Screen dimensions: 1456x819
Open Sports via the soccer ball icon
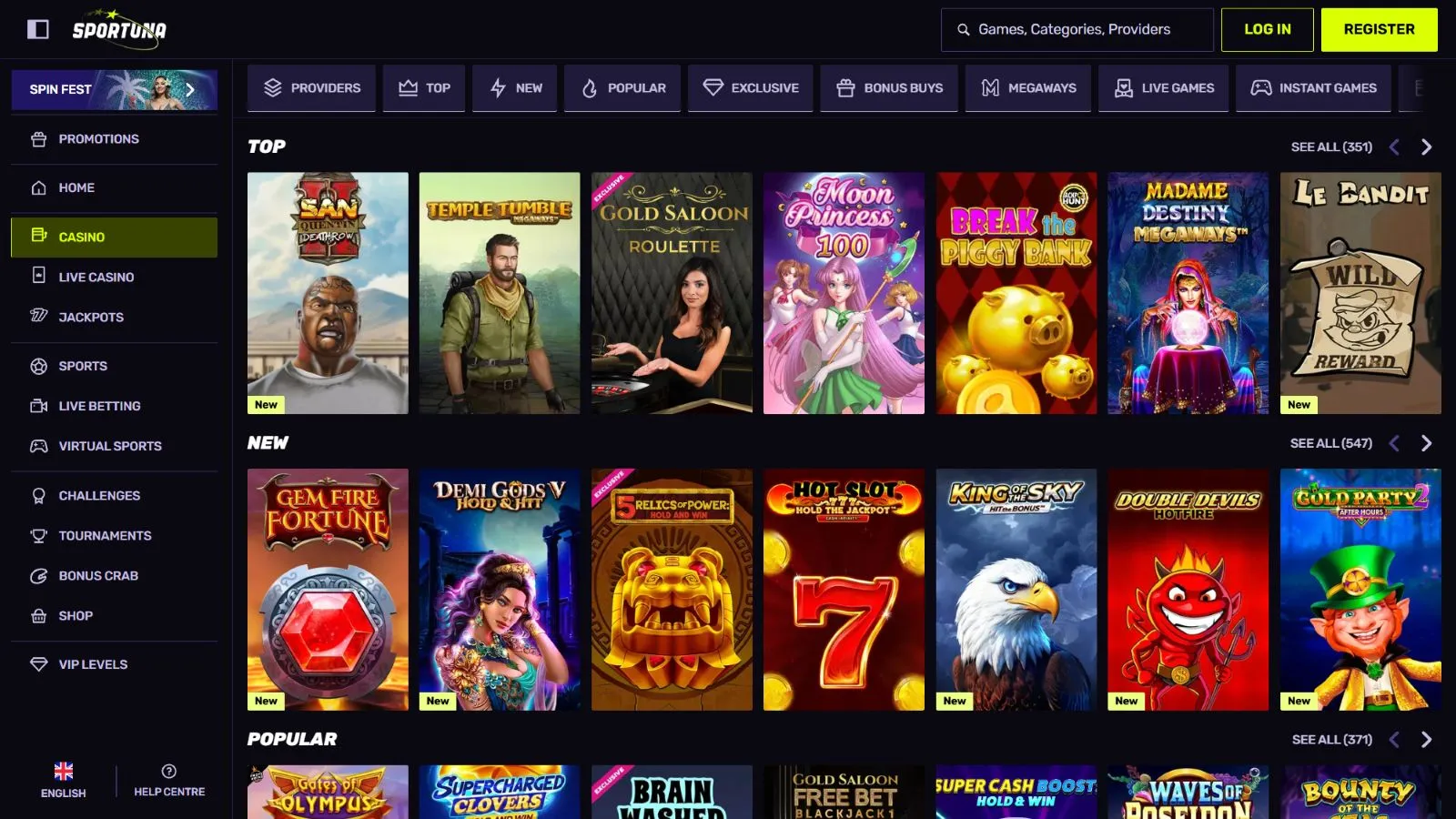[x=38, y=366]
